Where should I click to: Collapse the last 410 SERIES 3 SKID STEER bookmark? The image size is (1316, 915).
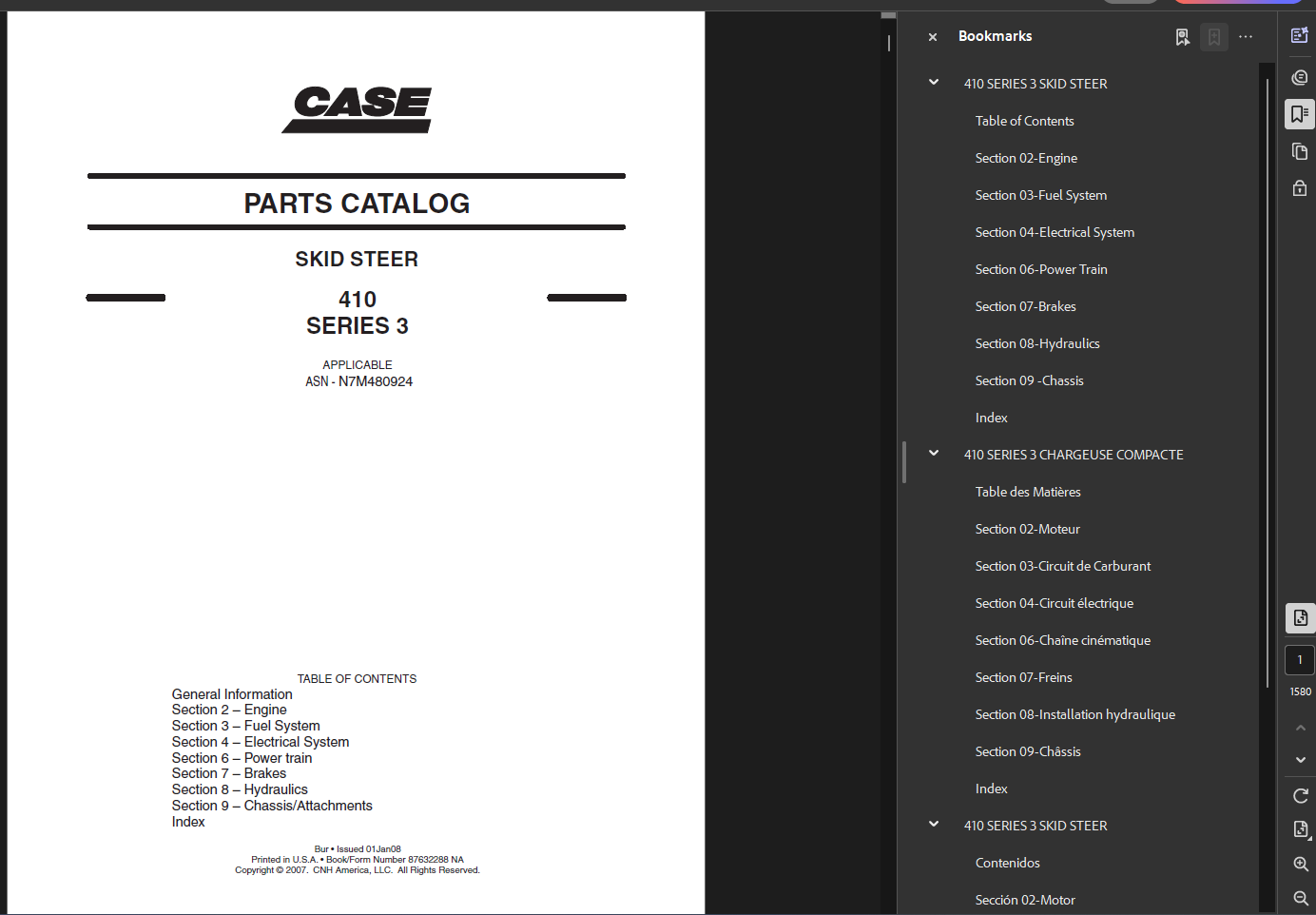tap(934, 825)
